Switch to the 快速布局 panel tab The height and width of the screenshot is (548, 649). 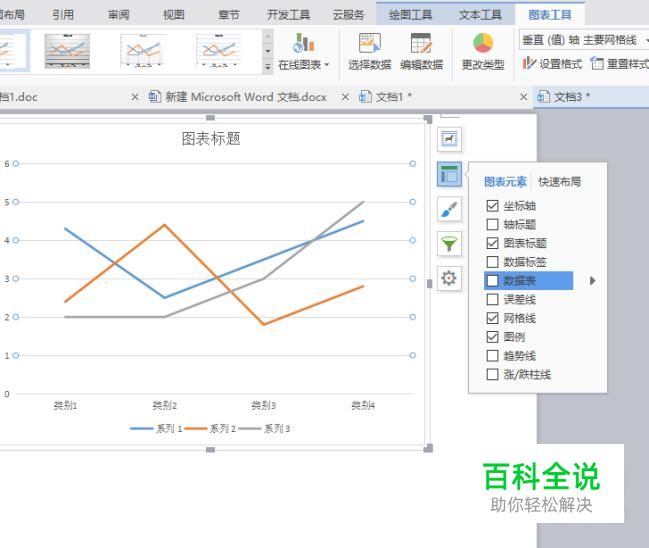click(x=559, y=182)
